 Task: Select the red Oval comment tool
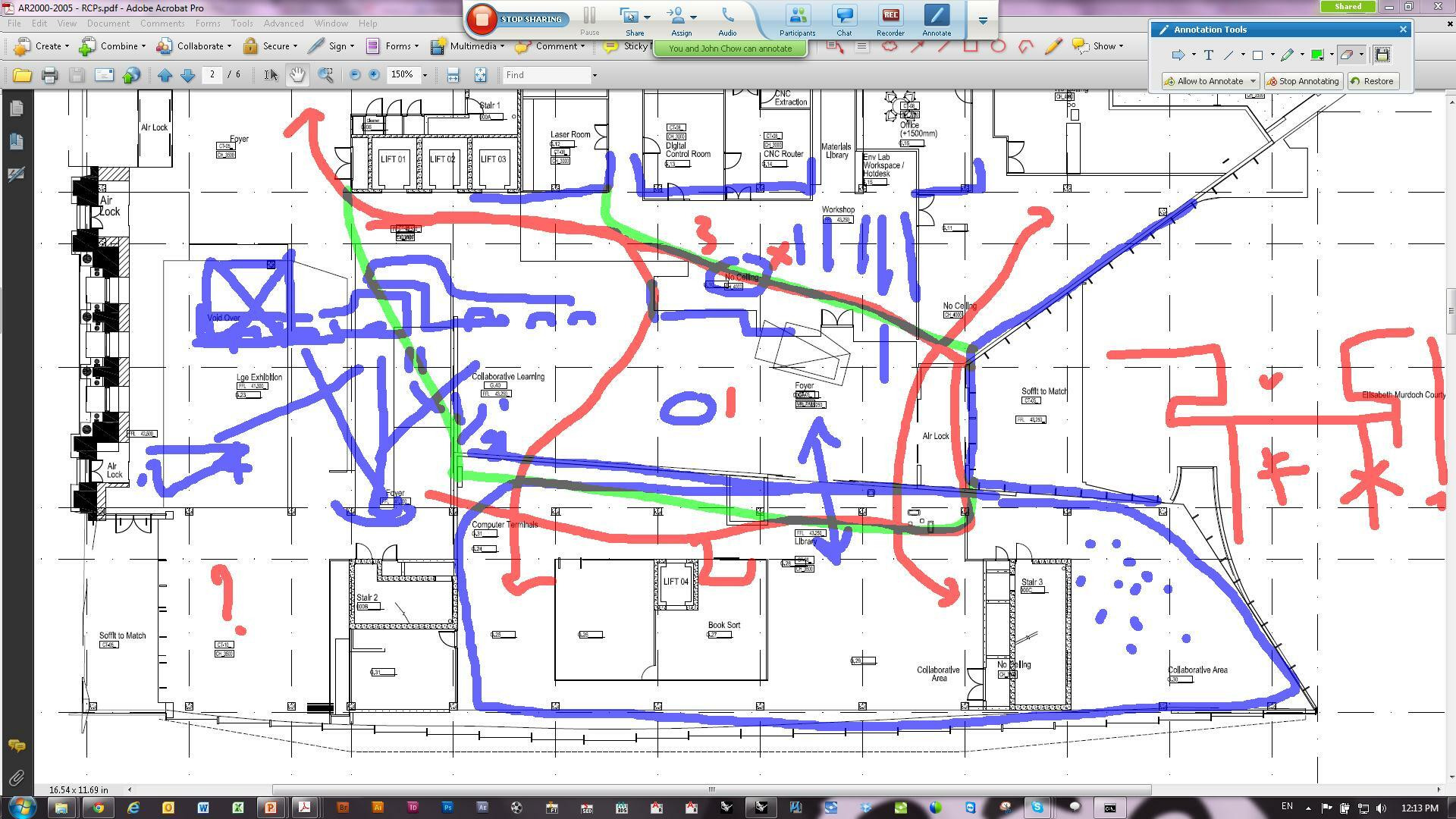pos(998,47)
